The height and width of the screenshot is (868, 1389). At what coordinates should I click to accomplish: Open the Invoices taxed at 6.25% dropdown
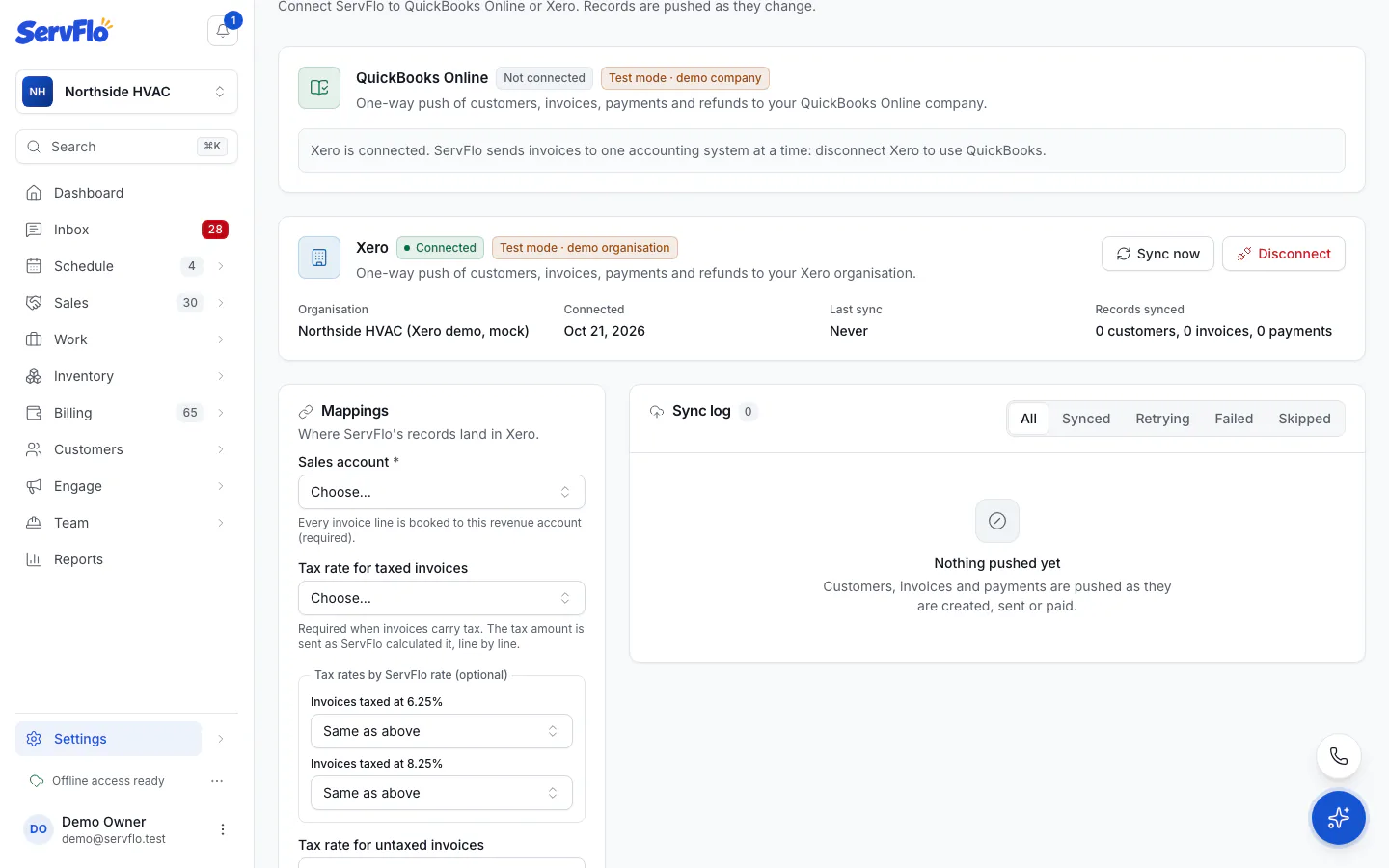point(442,731)
